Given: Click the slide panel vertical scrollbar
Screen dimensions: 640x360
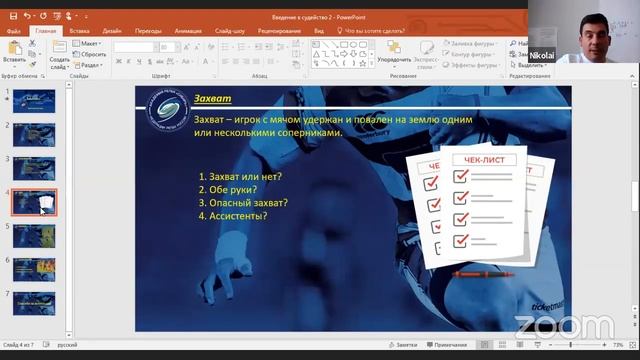Looking at the screenshot, I should click(69, 210).
